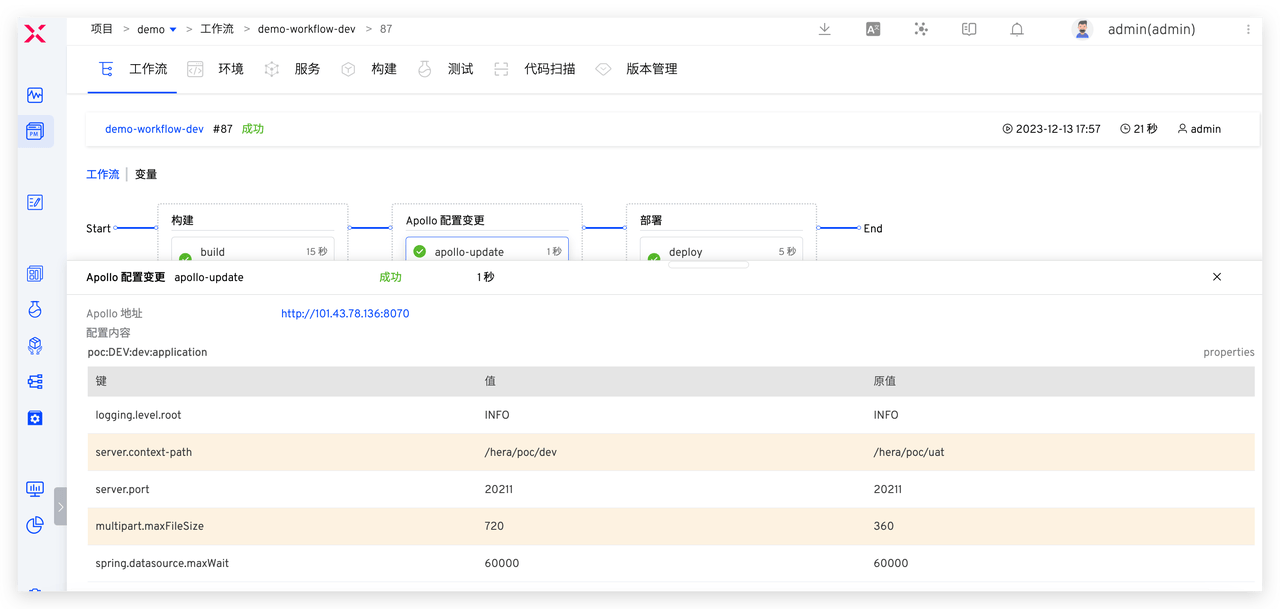Open the documentation book icon
The width and height of the screenshot is (1280, 609).
pyautogui.click(x=969, y=30)
